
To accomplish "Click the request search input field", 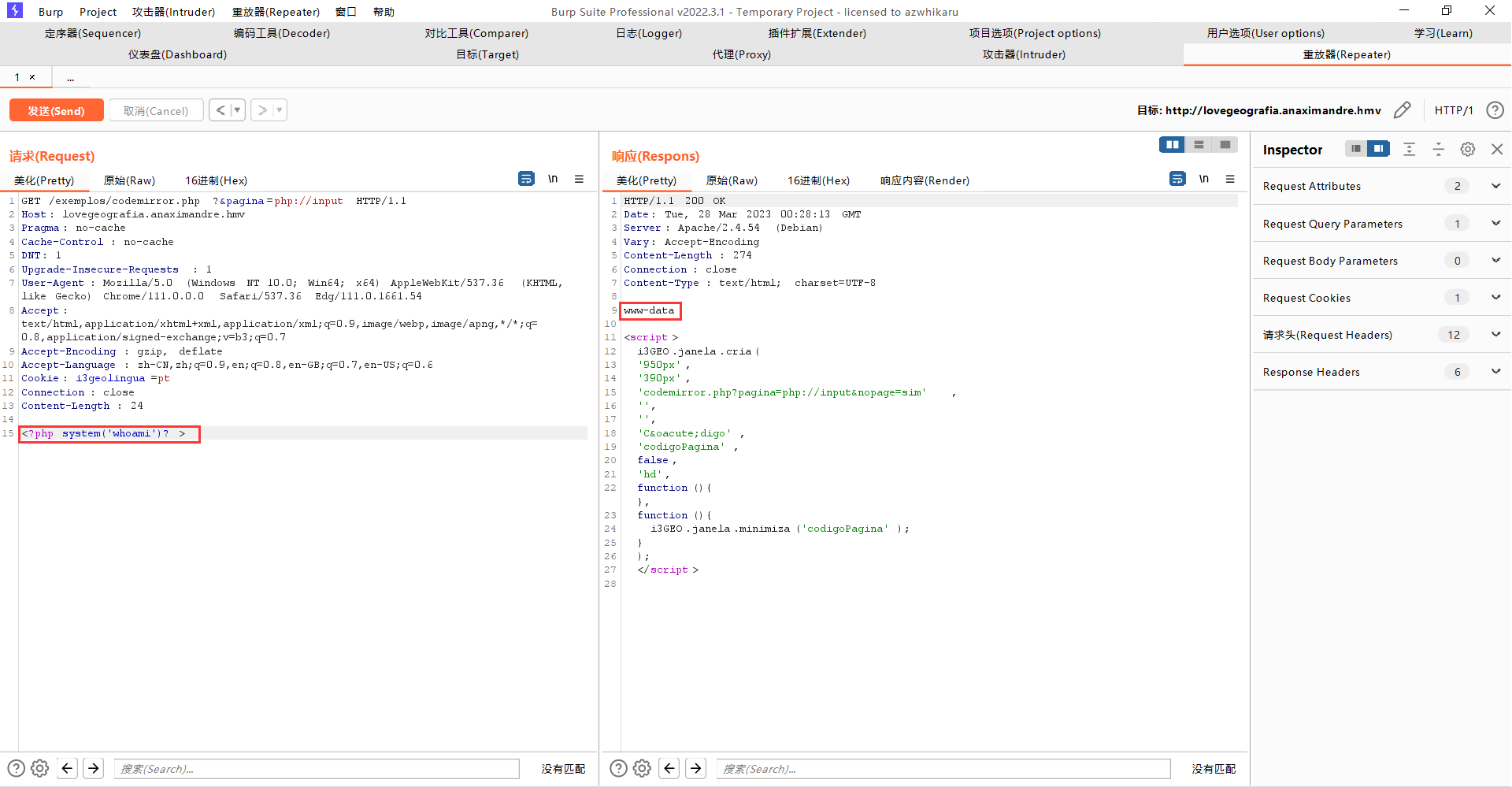I will point(317,769).
